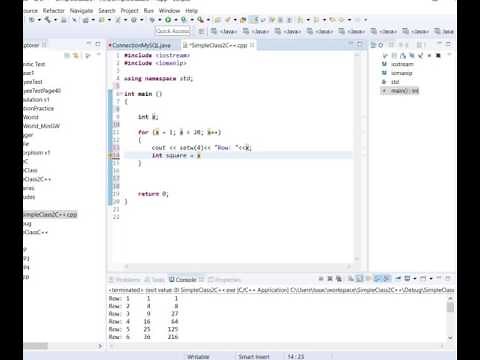The image size is (480, 360).
Task: Click the Smart Insert status bar field
Action: point(253,357)
